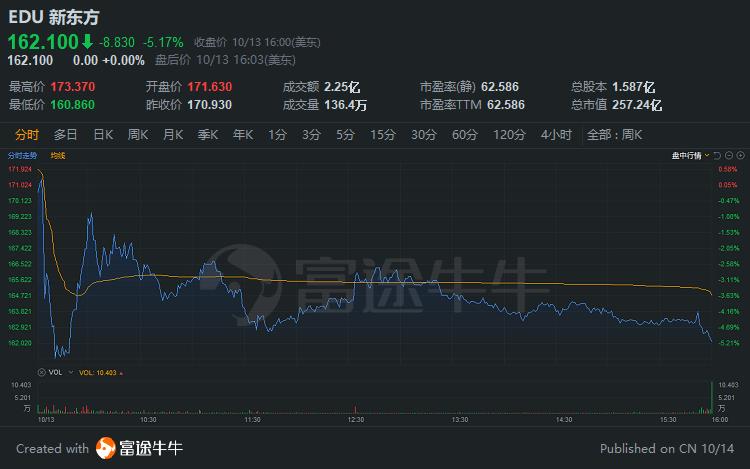Open the 月K monthly chart tab
The image size is (750, 469).
(x=173, y=135)
